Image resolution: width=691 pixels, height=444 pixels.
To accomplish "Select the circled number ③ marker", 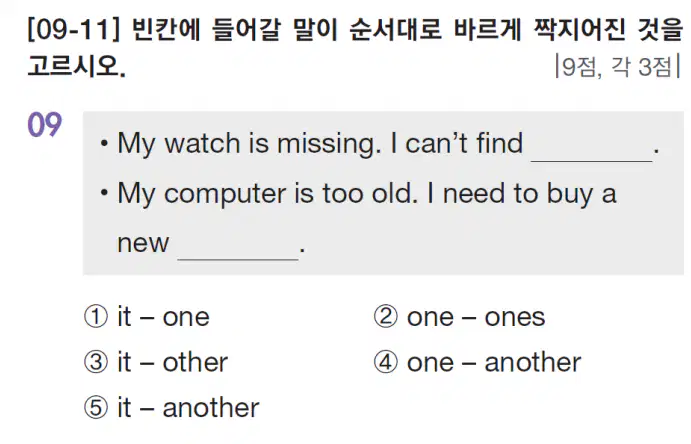I will 96,362.
